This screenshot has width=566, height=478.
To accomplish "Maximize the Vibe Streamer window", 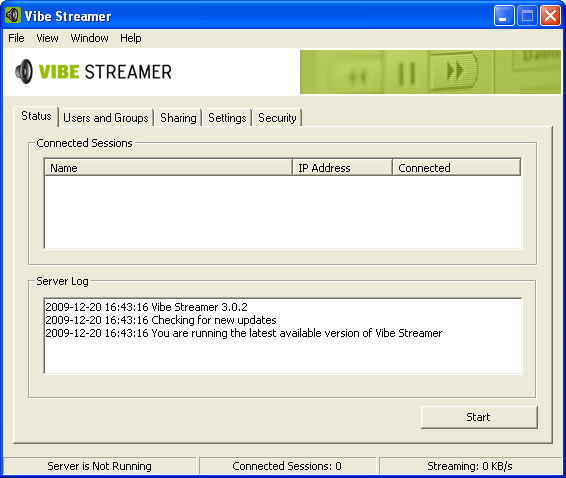I will 527,16.
